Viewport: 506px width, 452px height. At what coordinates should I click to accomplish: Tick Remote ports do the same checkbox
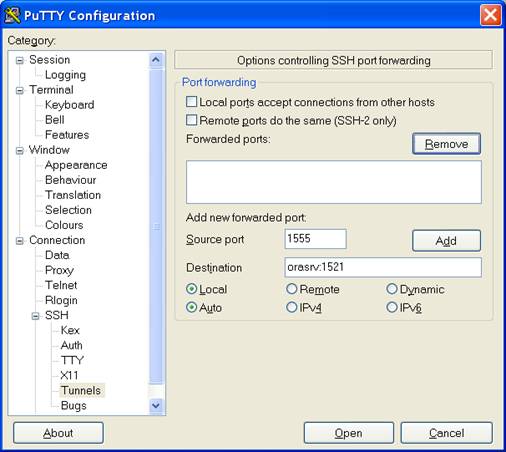click(191, 120)
